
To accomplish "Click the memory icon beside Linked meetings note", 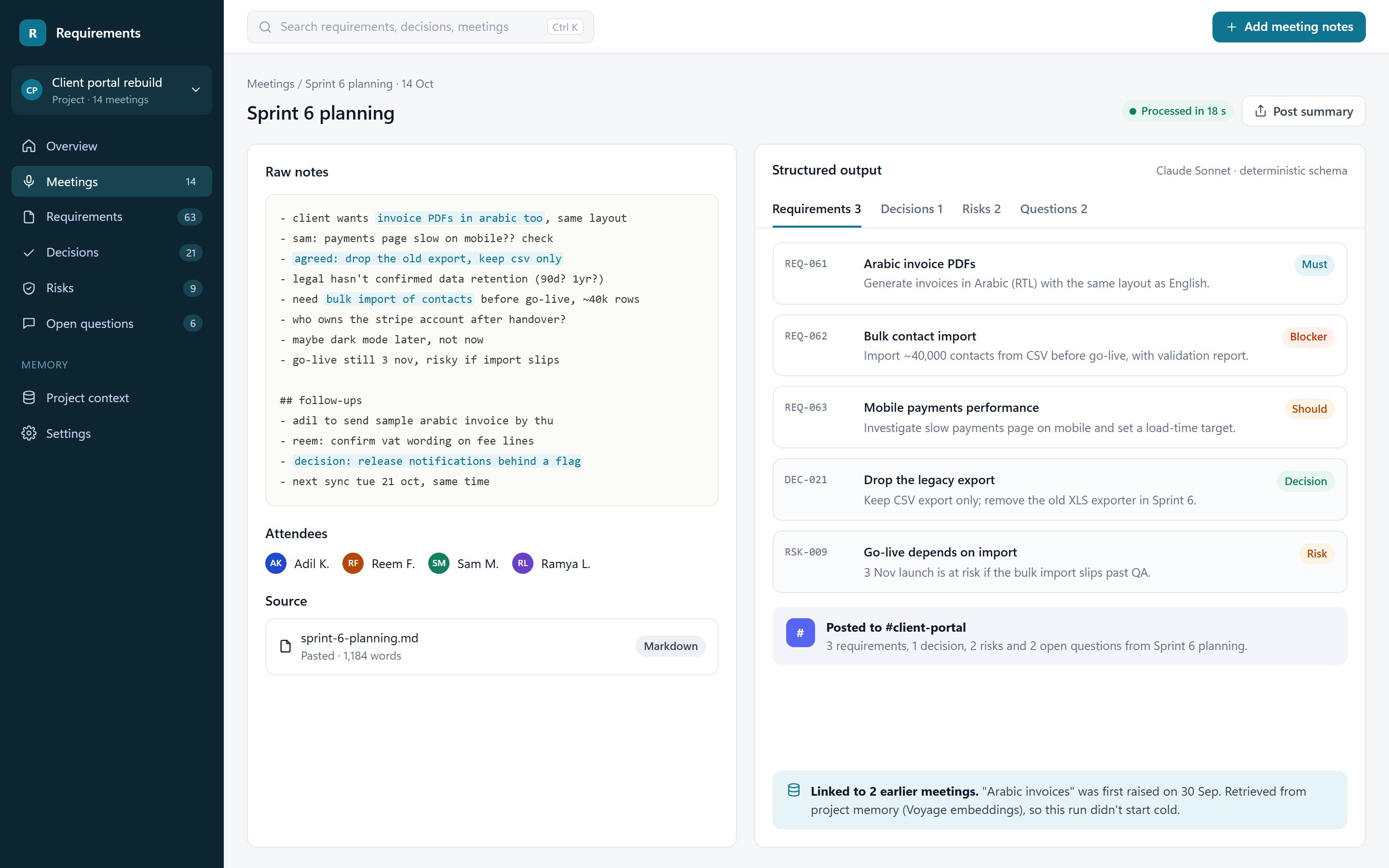I will pyautogui.click(x=794, y=790).
